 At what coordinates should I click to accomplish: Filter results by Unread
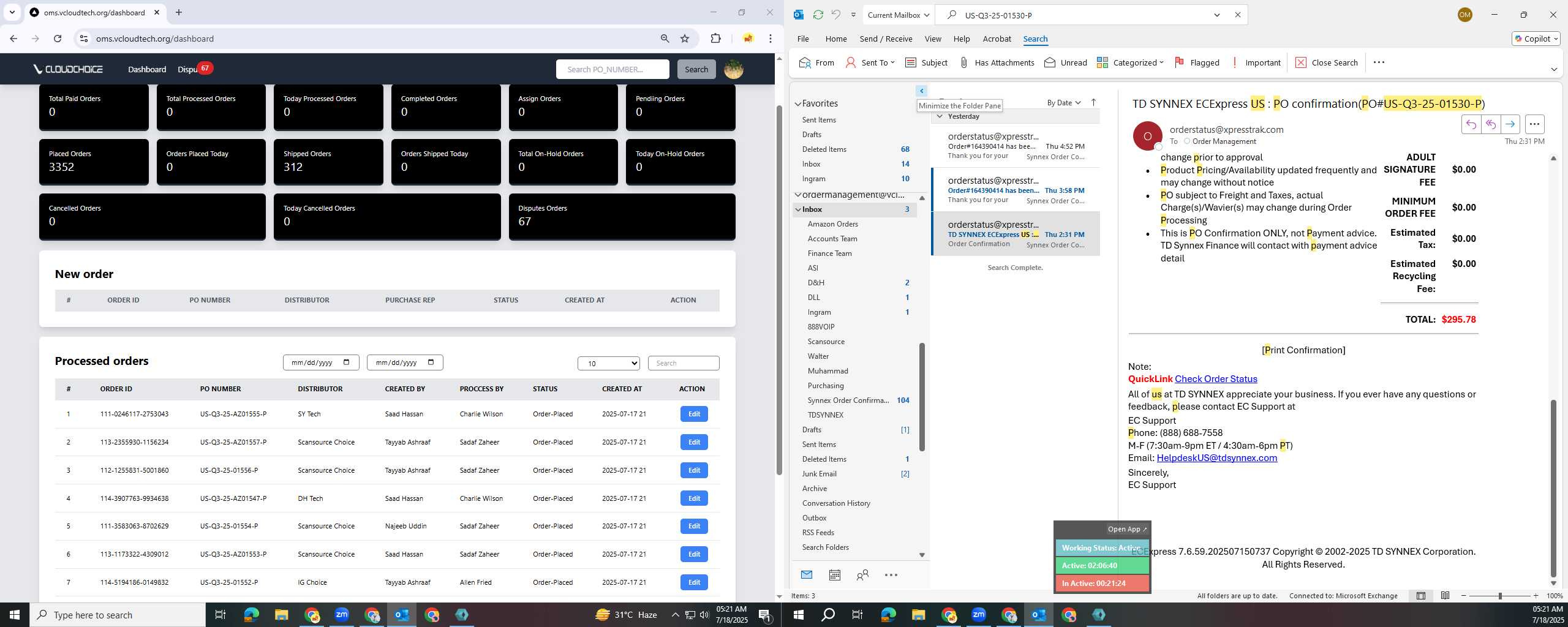[x=1066, y=62]
